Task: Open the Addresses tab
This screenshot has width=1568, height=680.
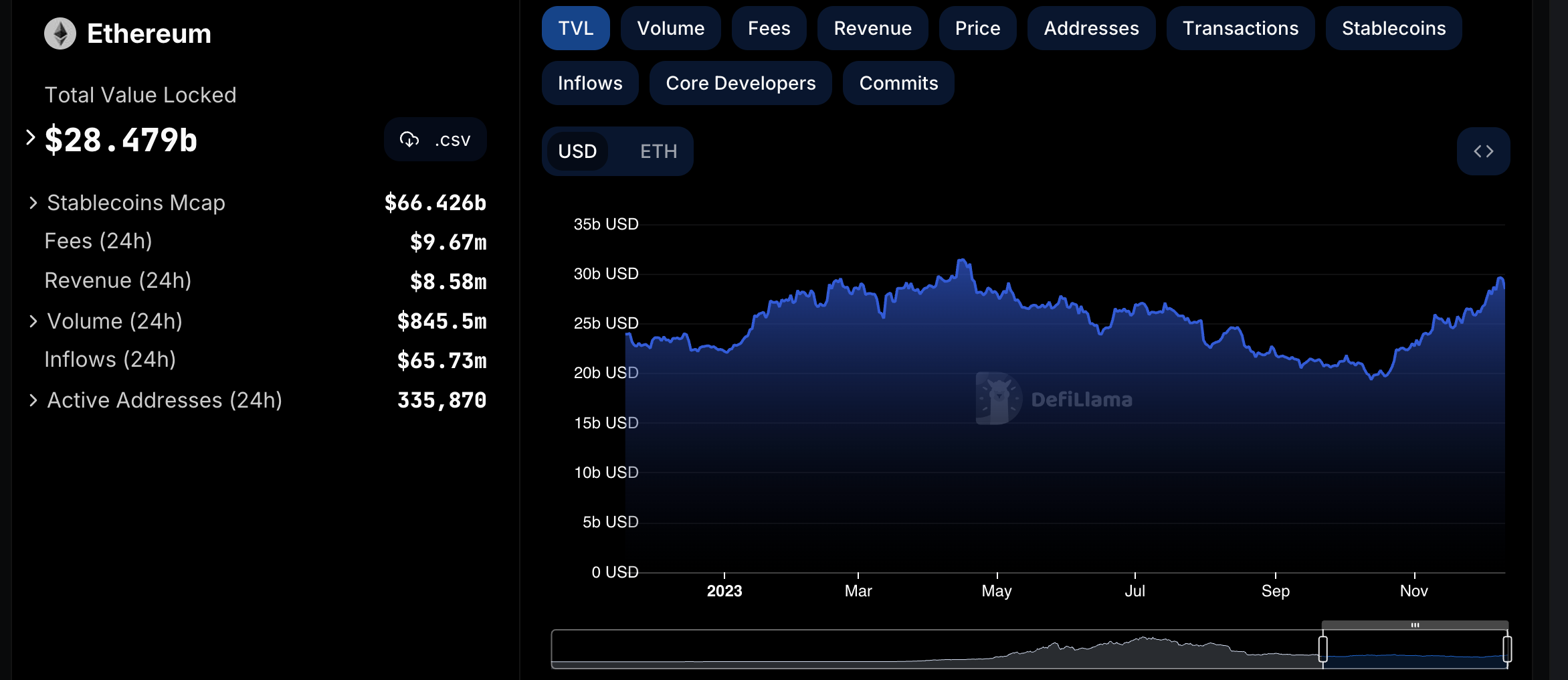Action: coord(1090,28)
